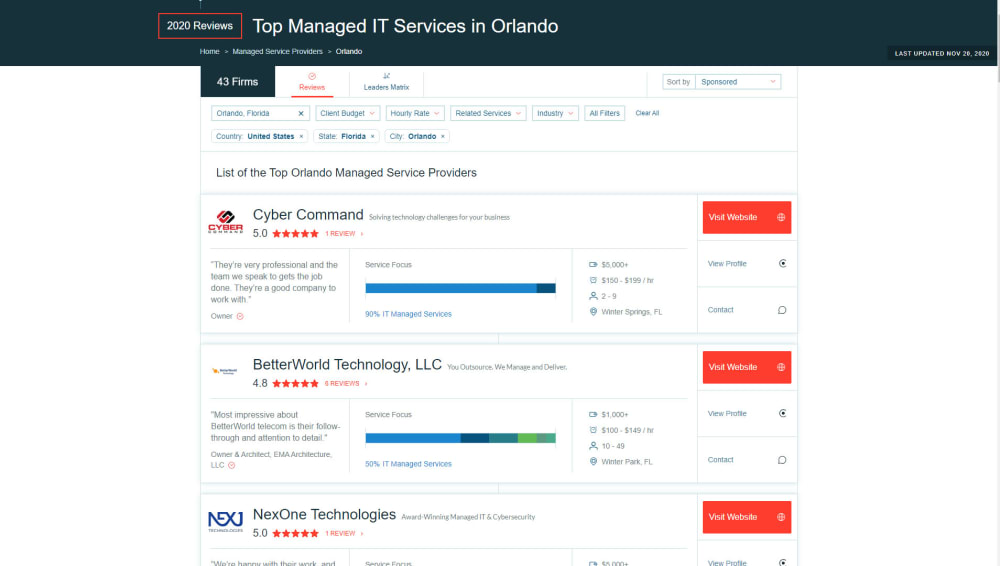Click the verified badge after EMA Architecture, LLC
1000x566 pixels.
tap(232, 465)
